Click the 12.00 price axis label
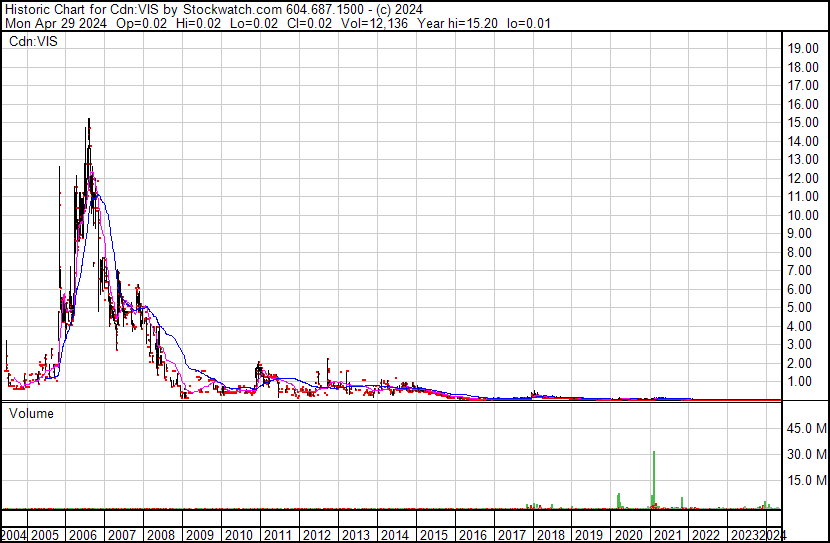This screenshot has height=543, width=830. pyautogui.click(x=803, y=178)
